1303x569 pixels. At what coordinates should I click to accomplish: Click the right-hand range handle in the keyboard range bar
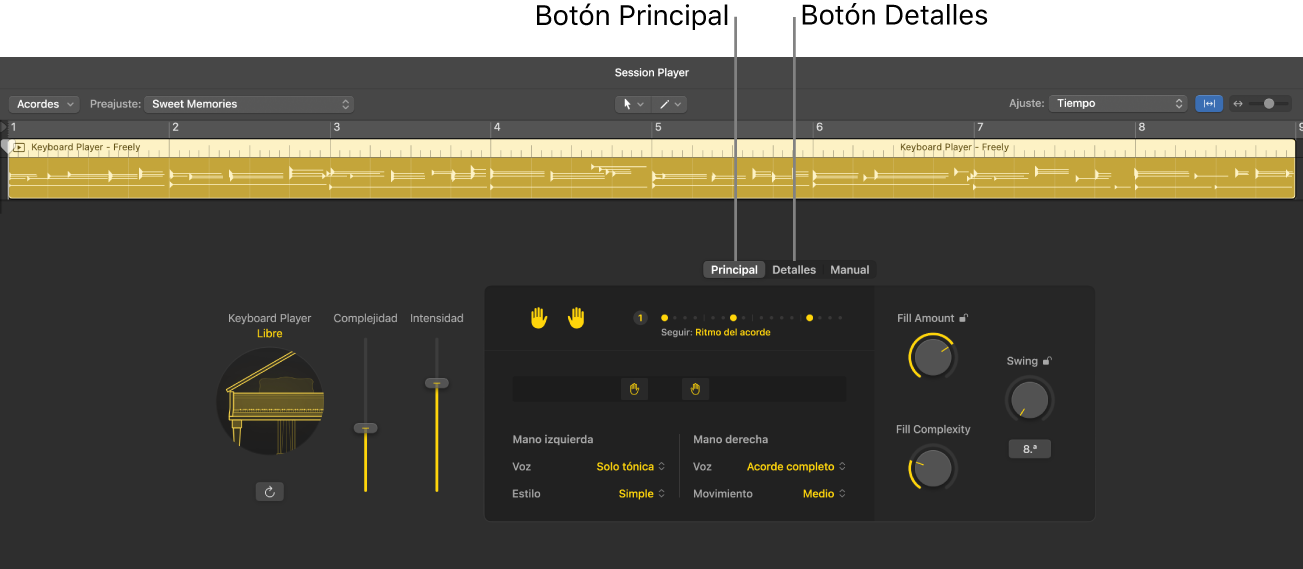[x=695, y=389]
